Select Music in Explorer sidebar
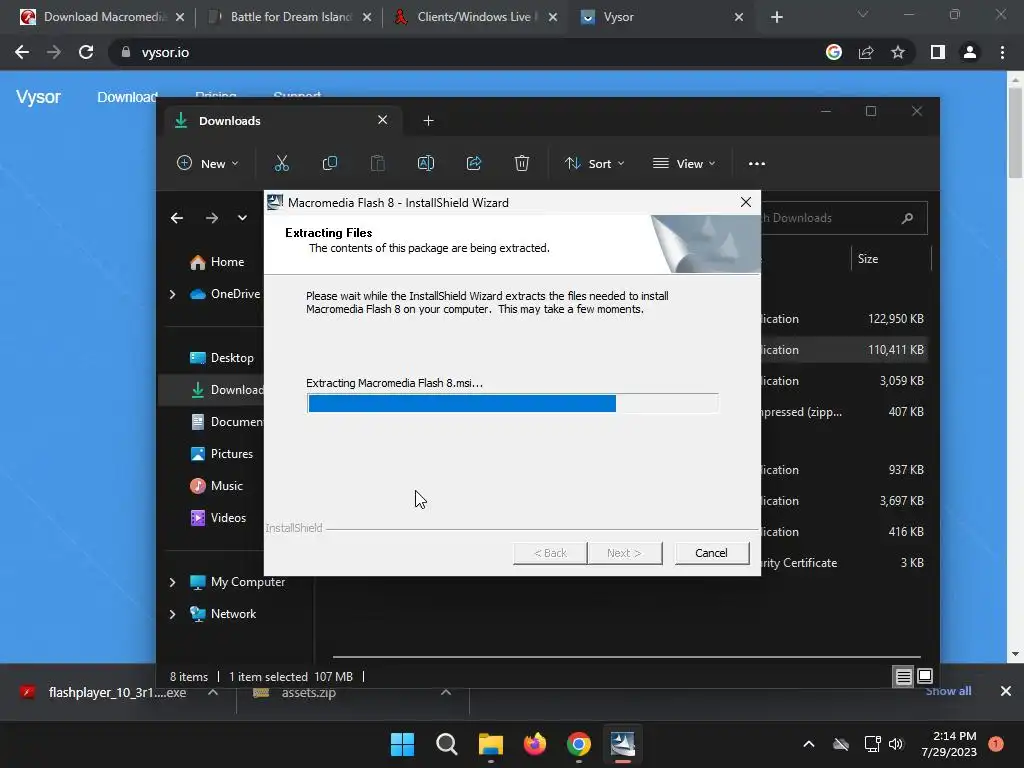The width and height of the screenshot is (1024, 768). (x=216, y=486)
